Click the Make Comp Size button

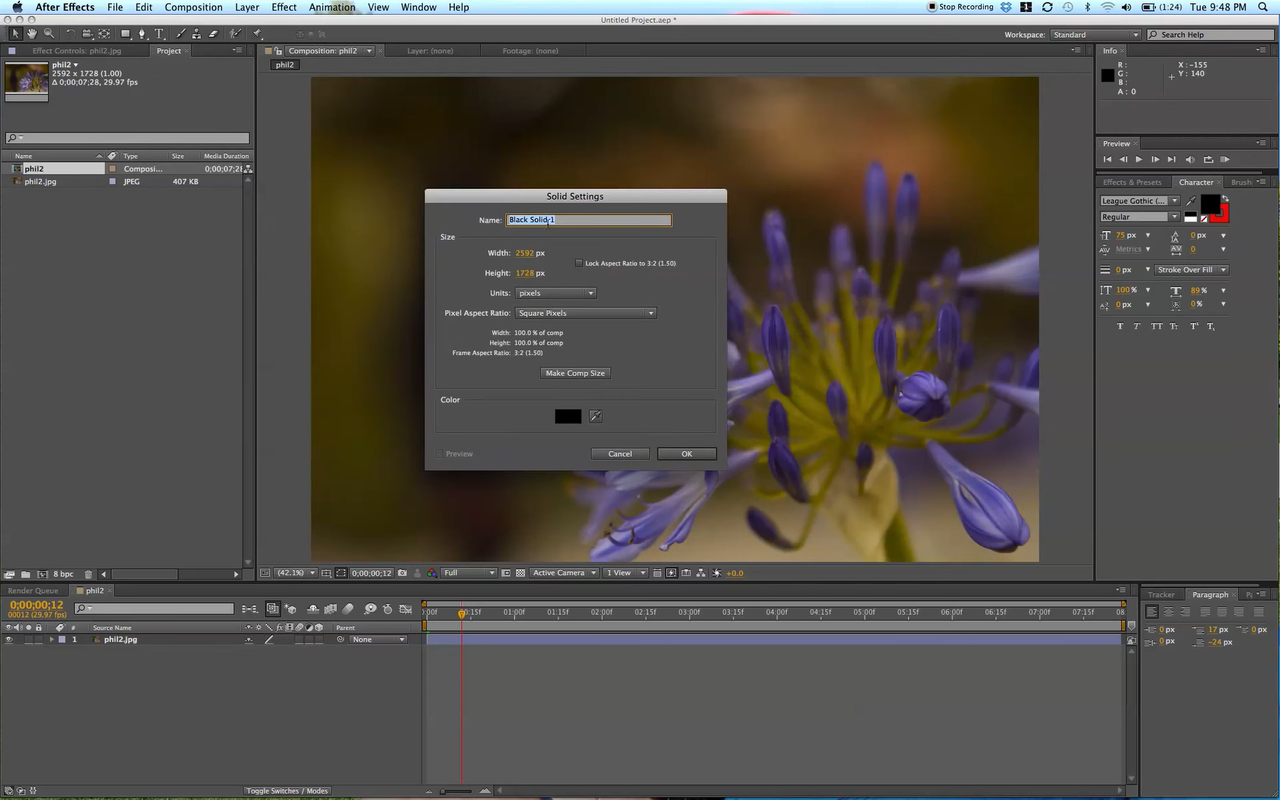tap(575, 372)
